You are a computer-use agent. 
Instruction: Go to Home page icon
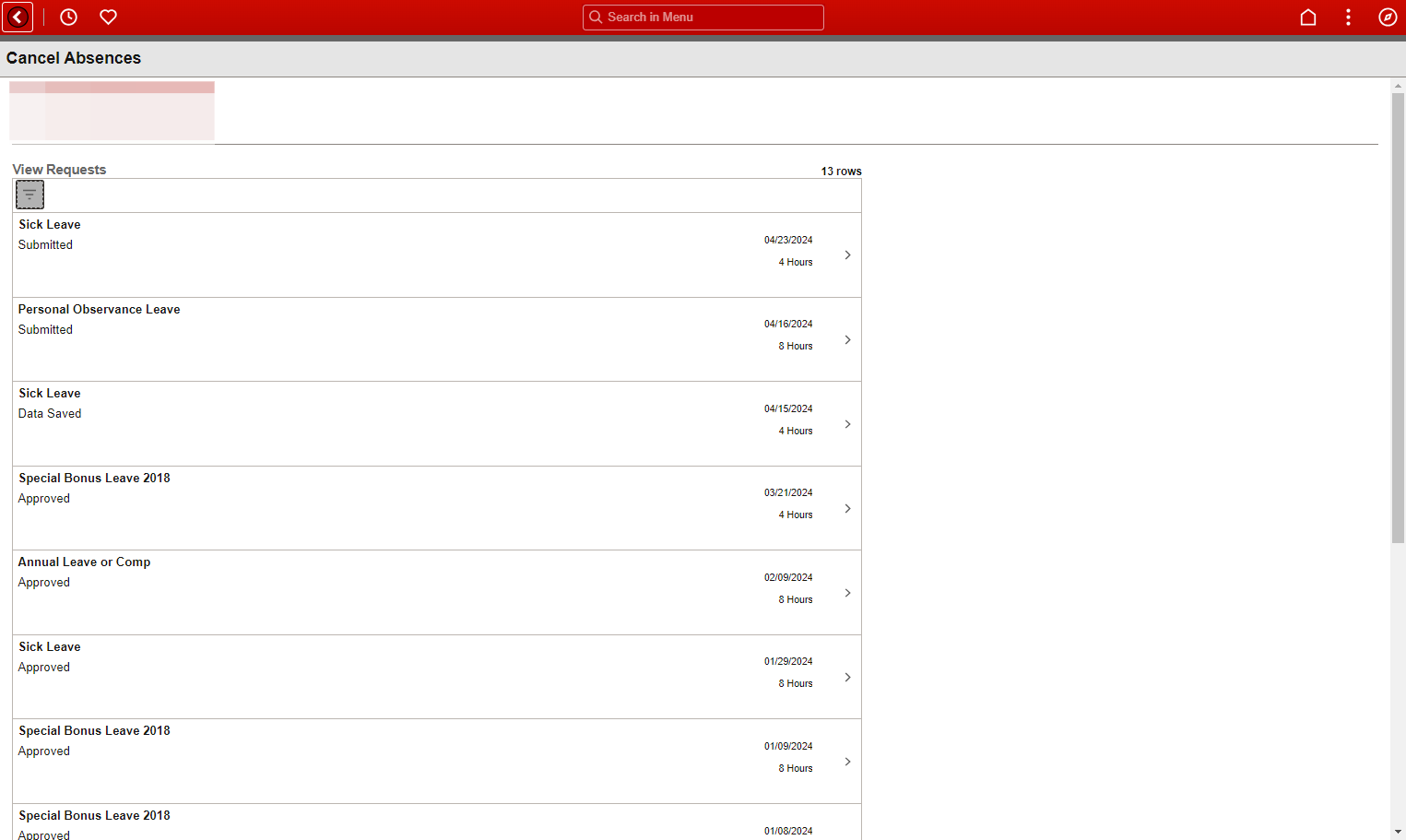click(1307, 17)
